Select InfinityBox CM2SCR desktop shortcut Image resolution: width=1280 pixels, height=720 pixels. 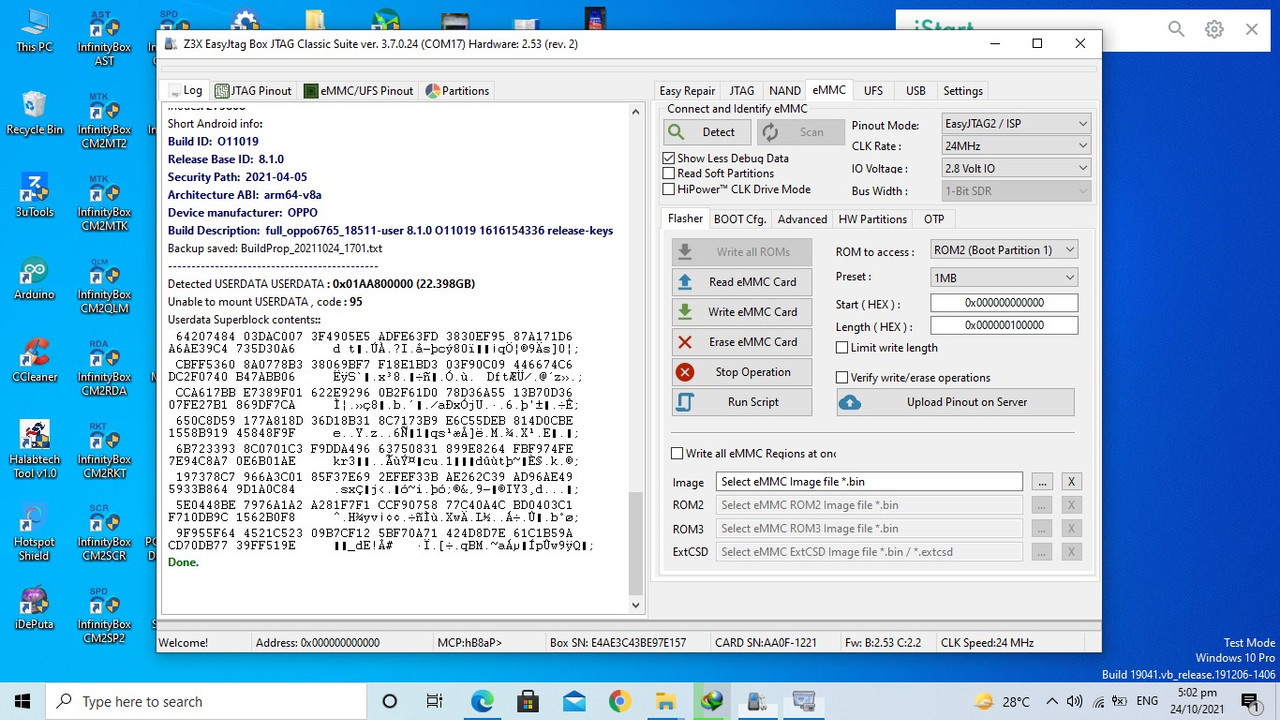tap(104, 532)
